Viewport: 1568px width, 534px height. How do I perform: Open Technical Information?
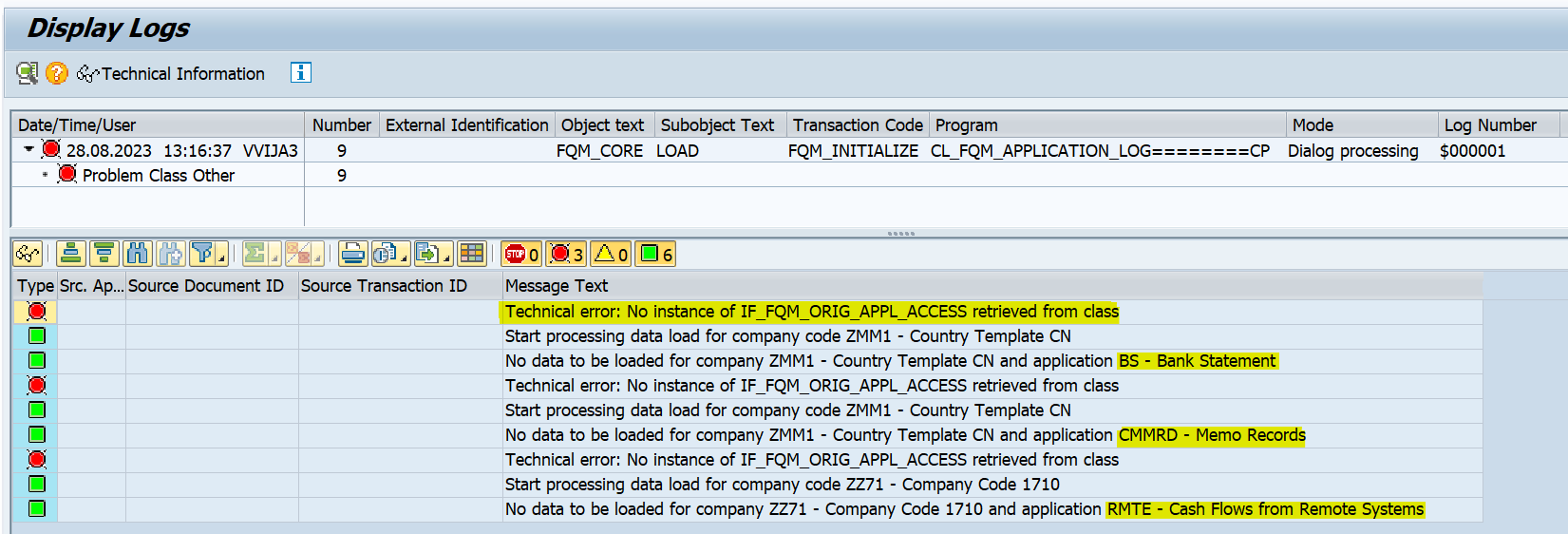pos(171,73)
